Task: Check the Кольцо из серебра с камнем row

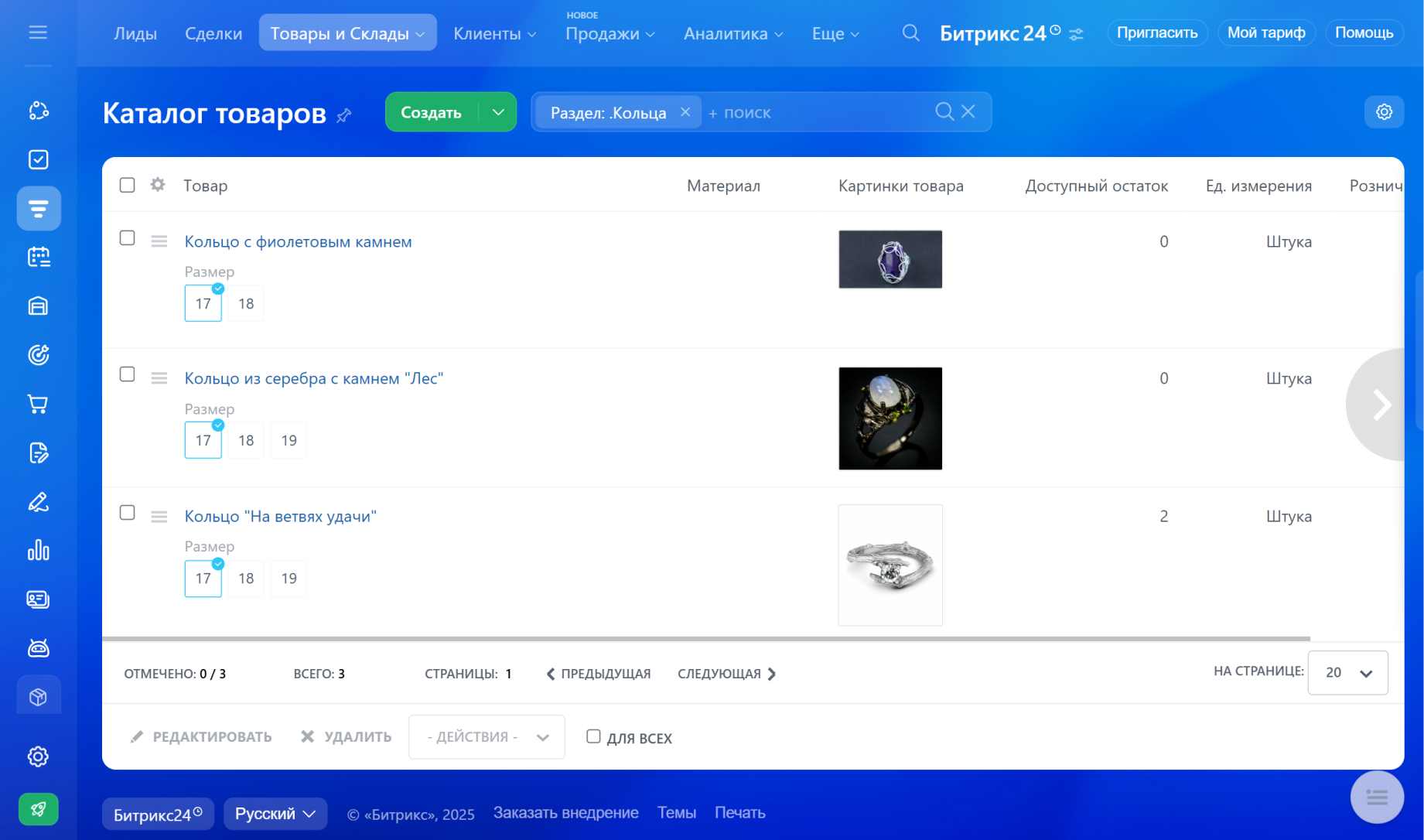Action: pyautogui.click(x=128, y=374)
